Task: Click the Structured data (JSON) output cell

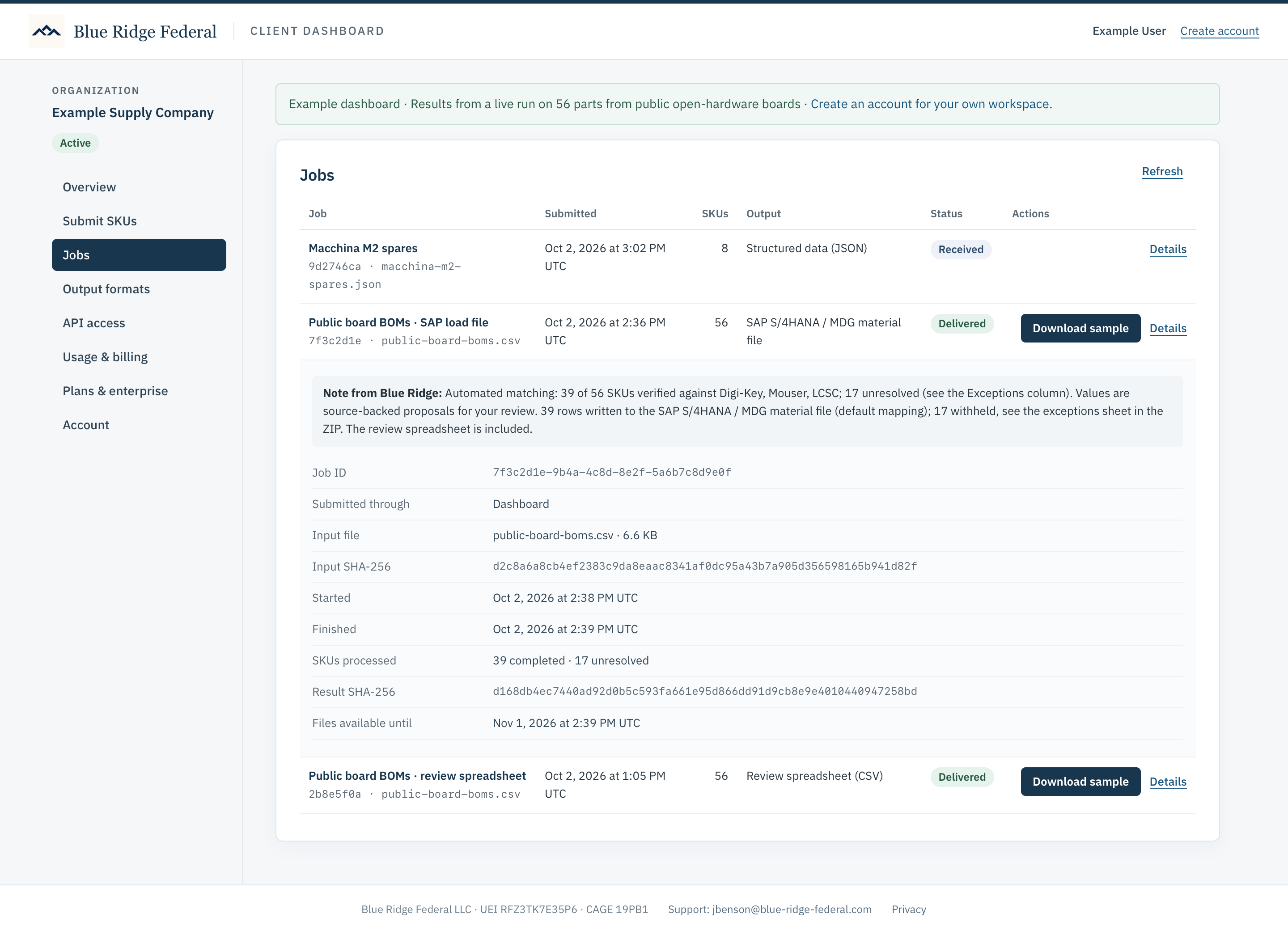Action: (x=806, y=249)
